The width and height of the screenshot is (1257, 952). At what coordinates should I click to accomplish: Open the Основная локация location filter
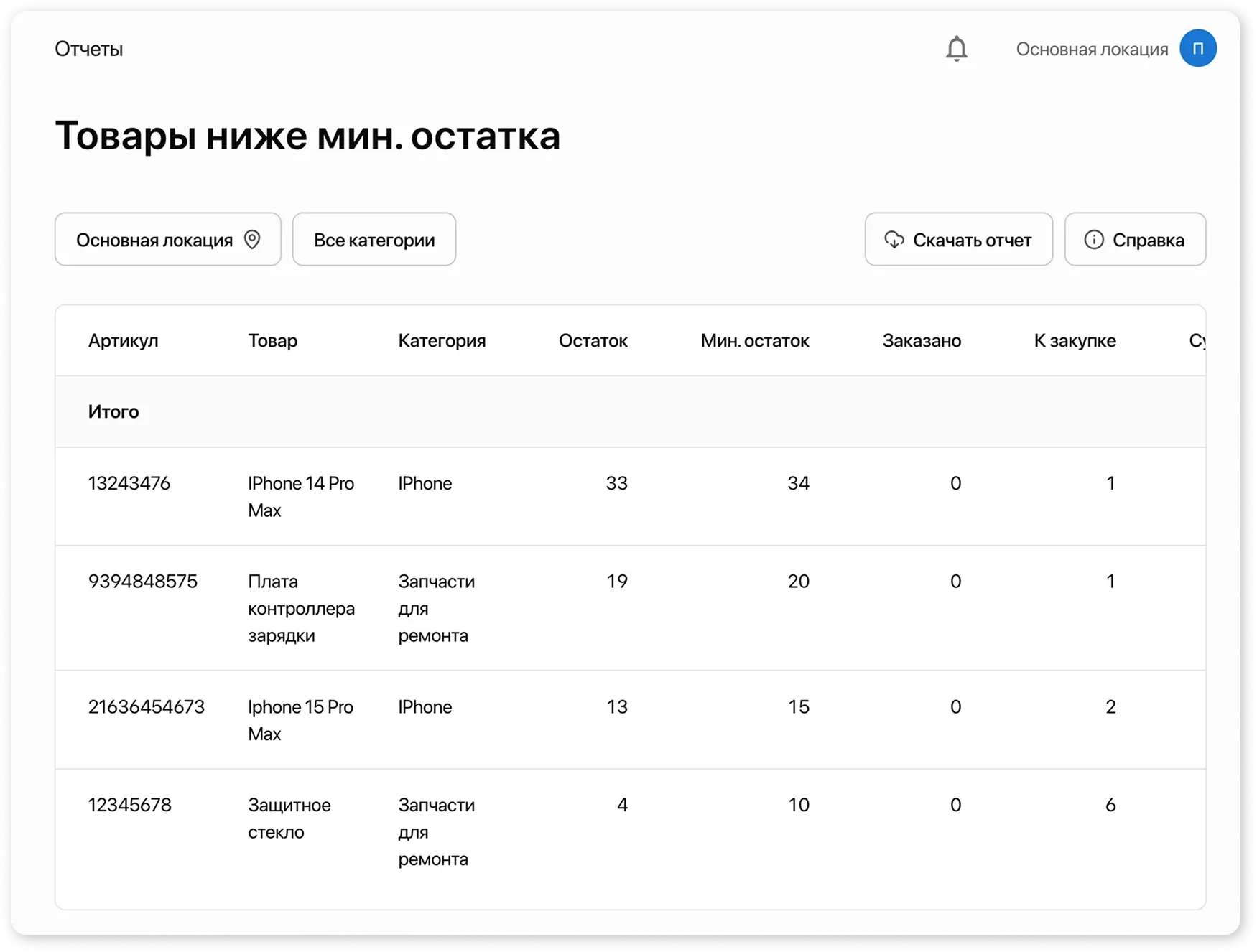(x=167, y=239)
